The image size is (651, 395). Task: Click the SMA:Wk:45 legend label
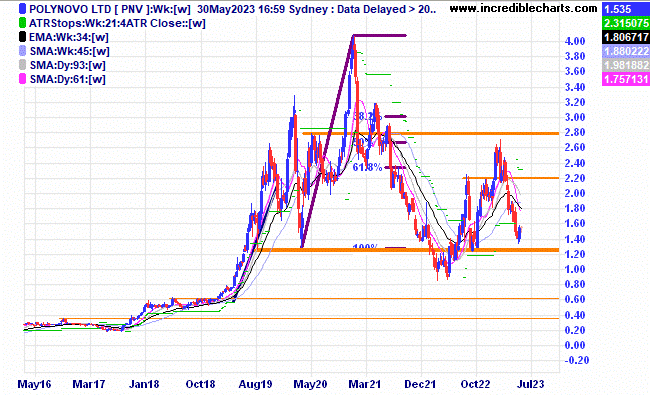(x=69, y=52)
